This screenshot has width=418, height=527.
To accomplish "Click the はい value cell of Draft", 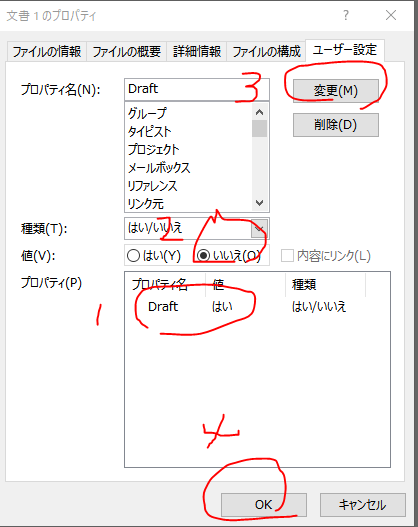I will pyautogui.click(x=222, y=307).
